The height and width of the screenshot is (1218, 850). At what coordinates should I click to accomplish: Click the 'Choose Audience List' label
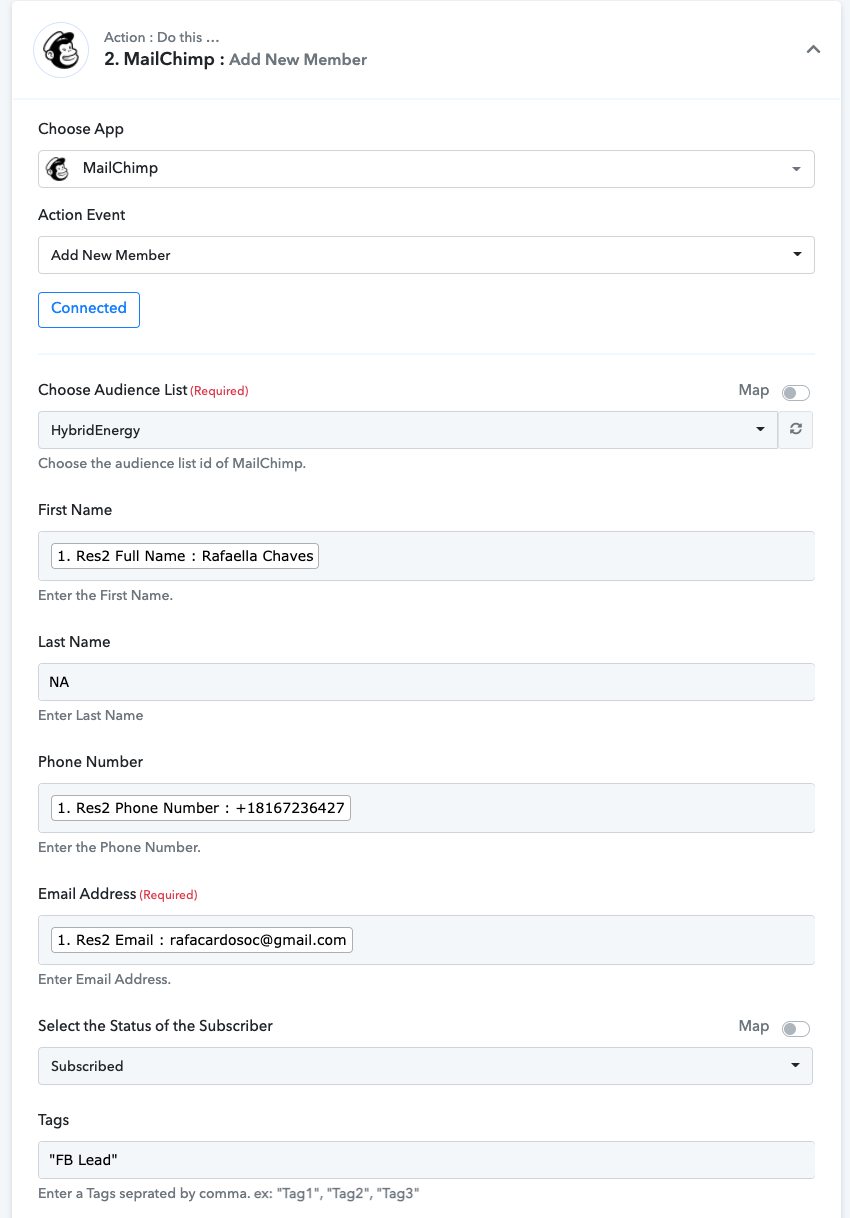click(x=113, y=390)
